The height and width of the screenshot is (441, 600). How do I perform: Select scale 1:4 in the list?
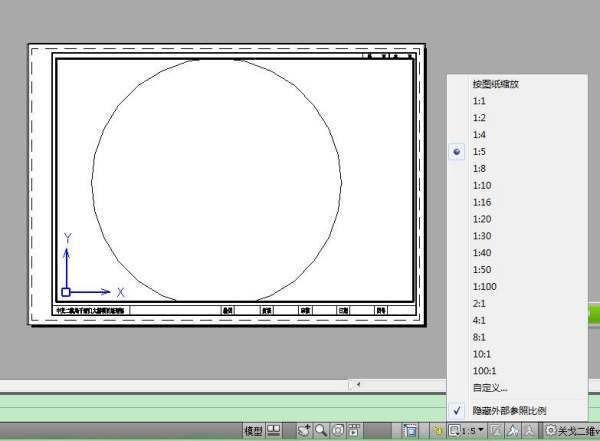(517, 135)
